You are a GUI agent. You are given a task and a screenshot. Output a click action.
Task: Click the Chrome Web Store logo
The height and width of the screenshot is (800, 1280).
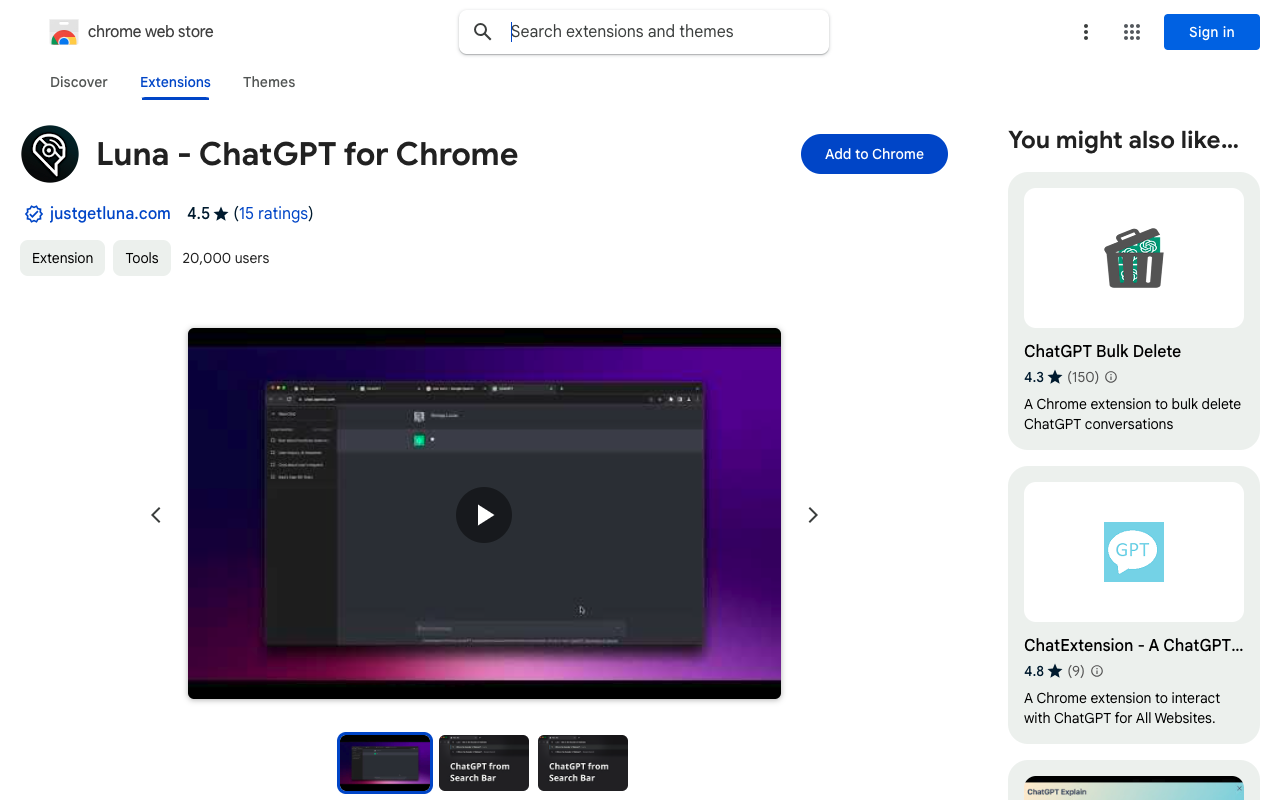[64, 32]
